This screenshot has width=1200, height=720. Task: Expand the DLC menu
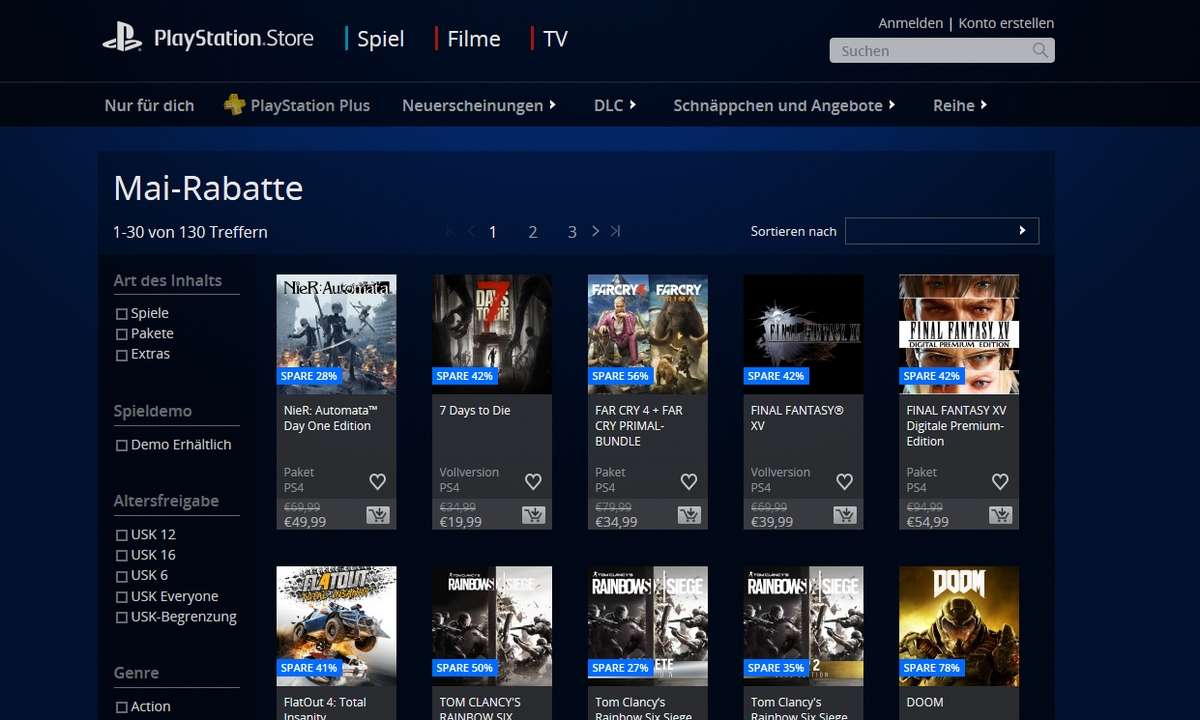click(x=615, y=105)
